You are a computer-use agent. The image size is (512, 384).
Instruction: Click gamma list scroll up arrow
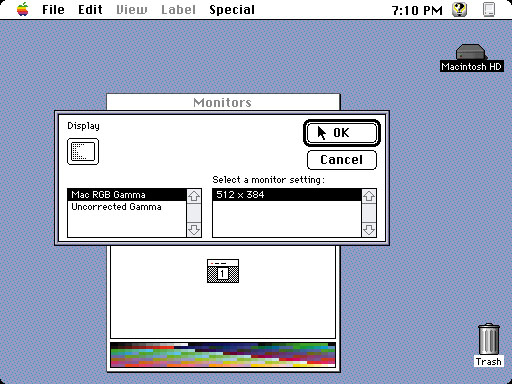tap(194, 196)
